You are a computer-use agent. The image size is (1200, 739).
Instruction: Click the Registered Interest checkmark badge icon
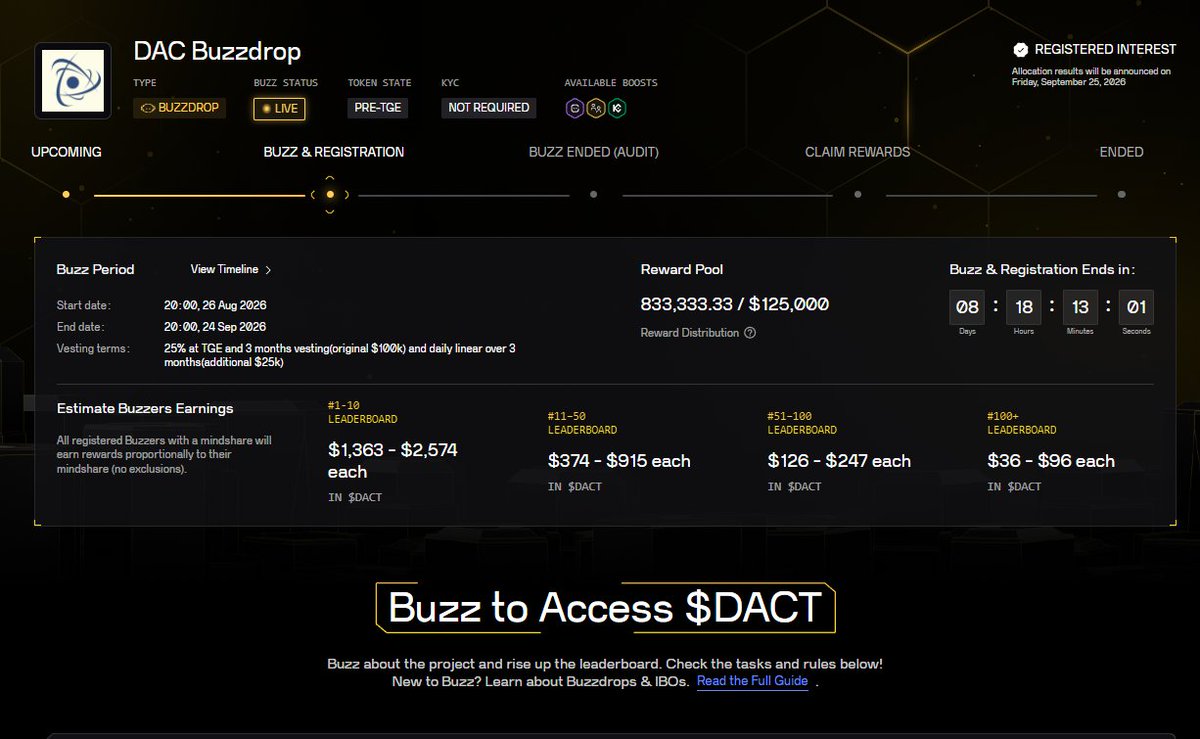pos(1020,49)
